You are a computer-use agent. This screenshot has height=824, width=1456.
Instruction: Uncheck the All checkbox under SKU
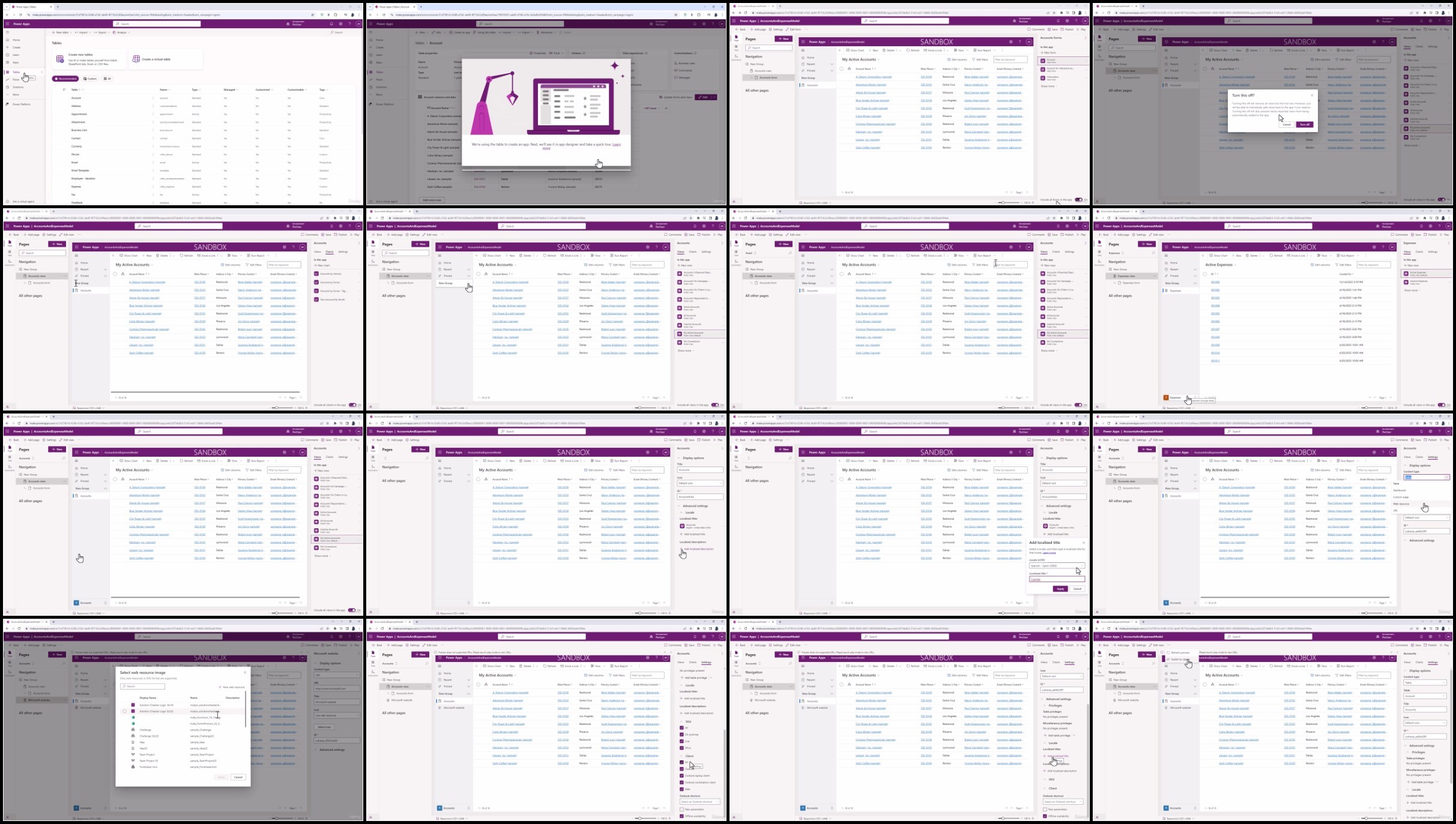coord(681,728)
